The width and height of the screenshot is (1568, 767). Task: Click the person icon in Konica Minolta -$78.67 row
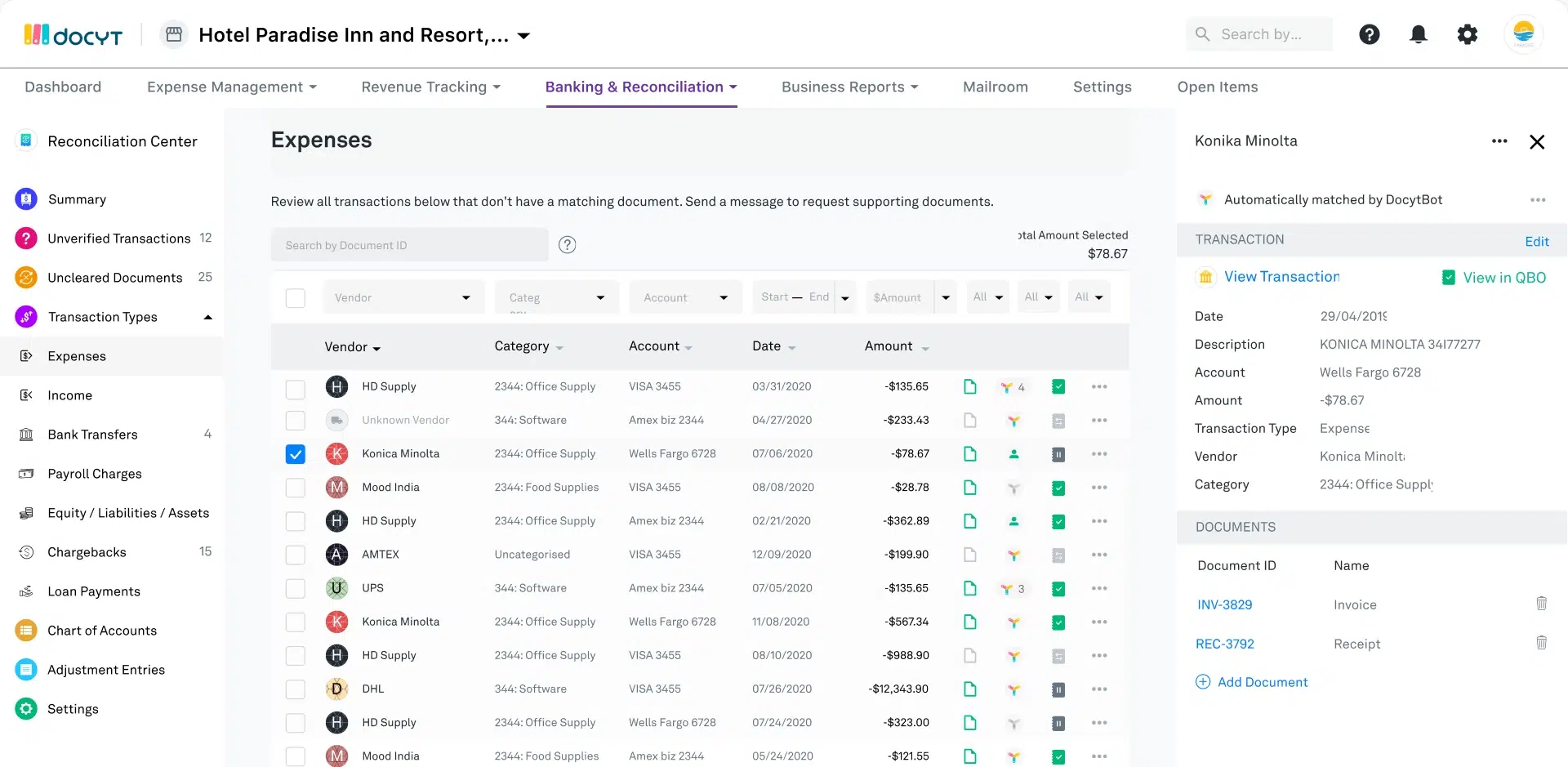click(1013, 454)
